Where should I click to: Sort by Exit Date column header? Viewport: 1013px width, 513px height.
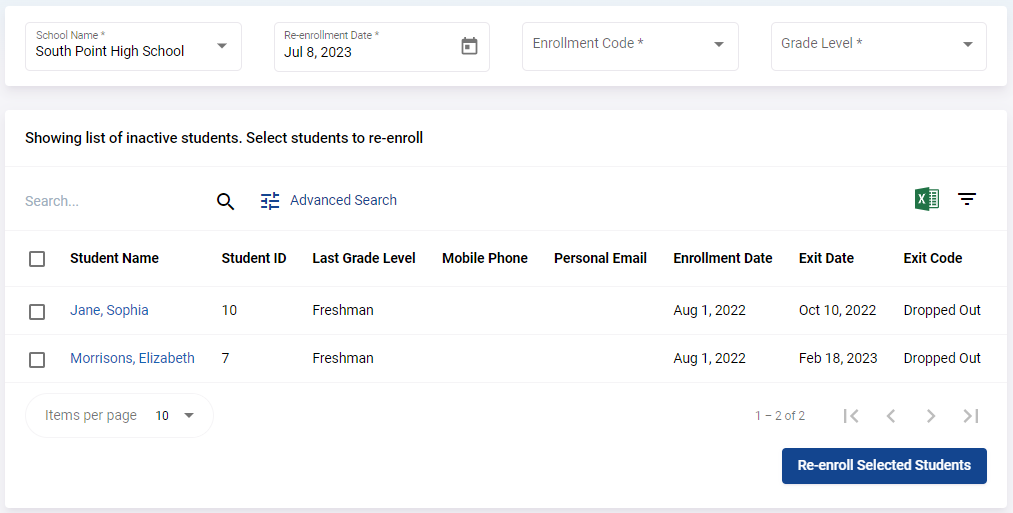point(826,258)
